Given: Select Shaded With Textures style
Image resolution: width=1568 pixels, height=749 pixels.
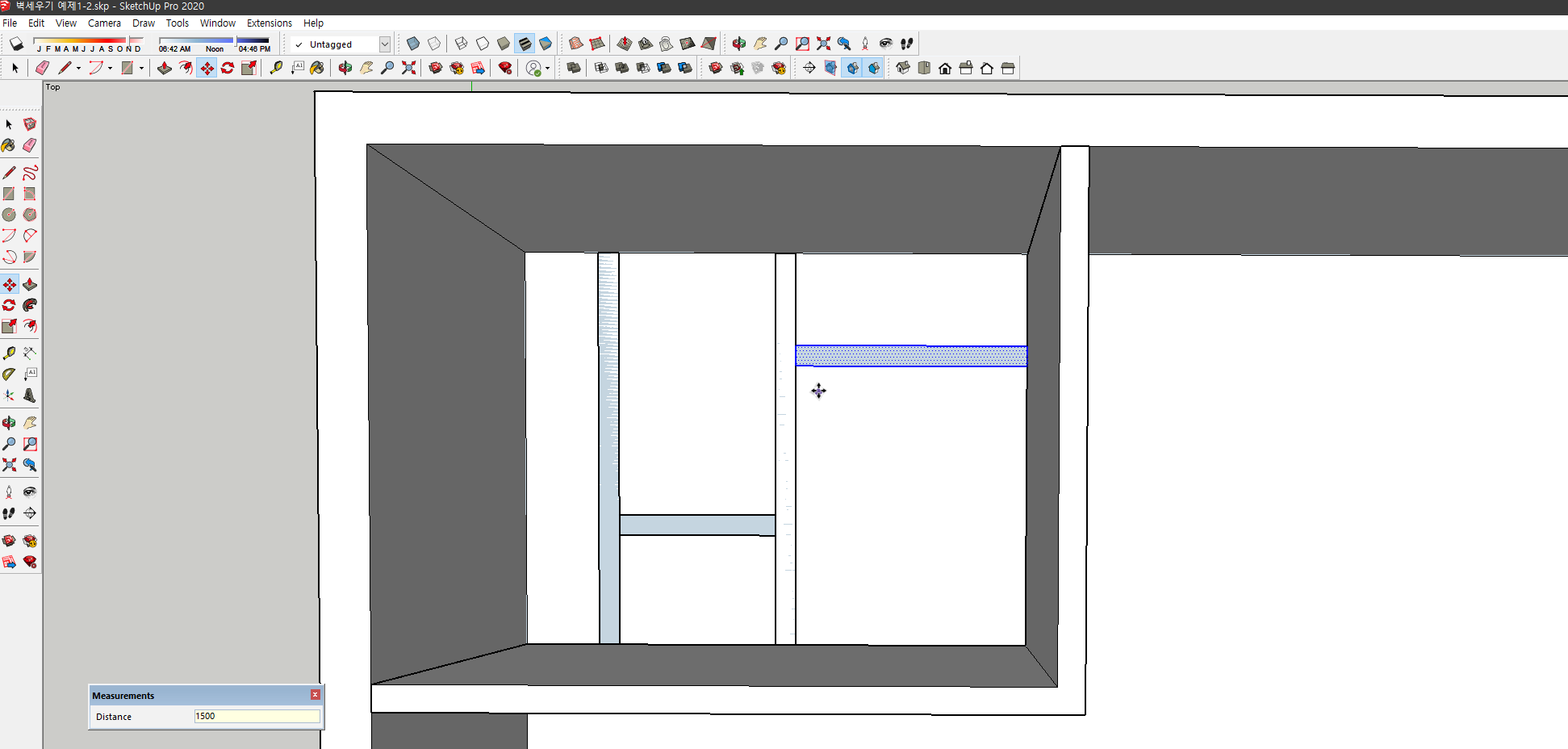Looking at the screenshot, I should (x=525, y=44).
